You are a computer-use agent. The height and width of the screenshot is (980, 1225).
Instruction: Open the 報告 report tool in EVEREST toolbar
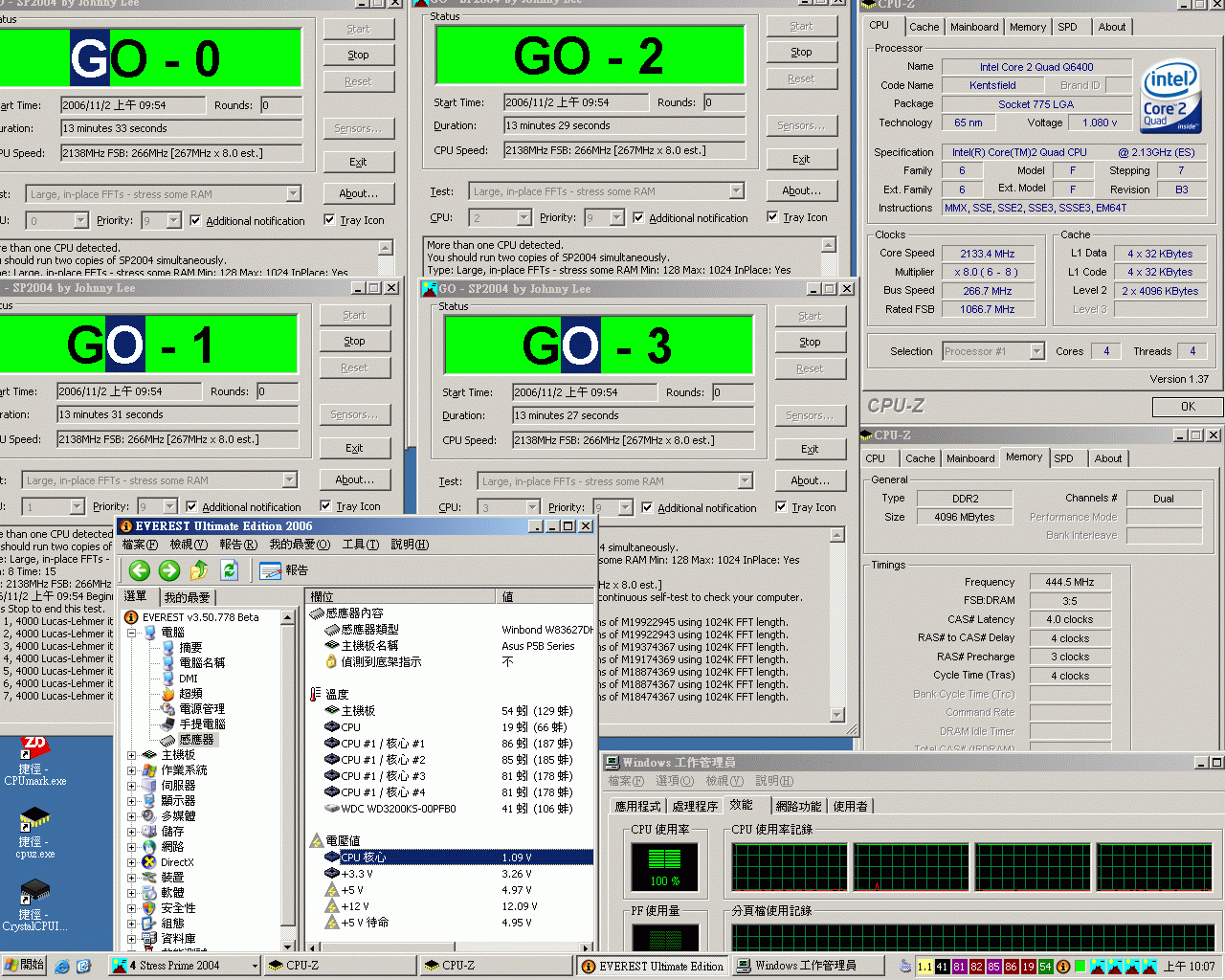[x=284, y=570]
